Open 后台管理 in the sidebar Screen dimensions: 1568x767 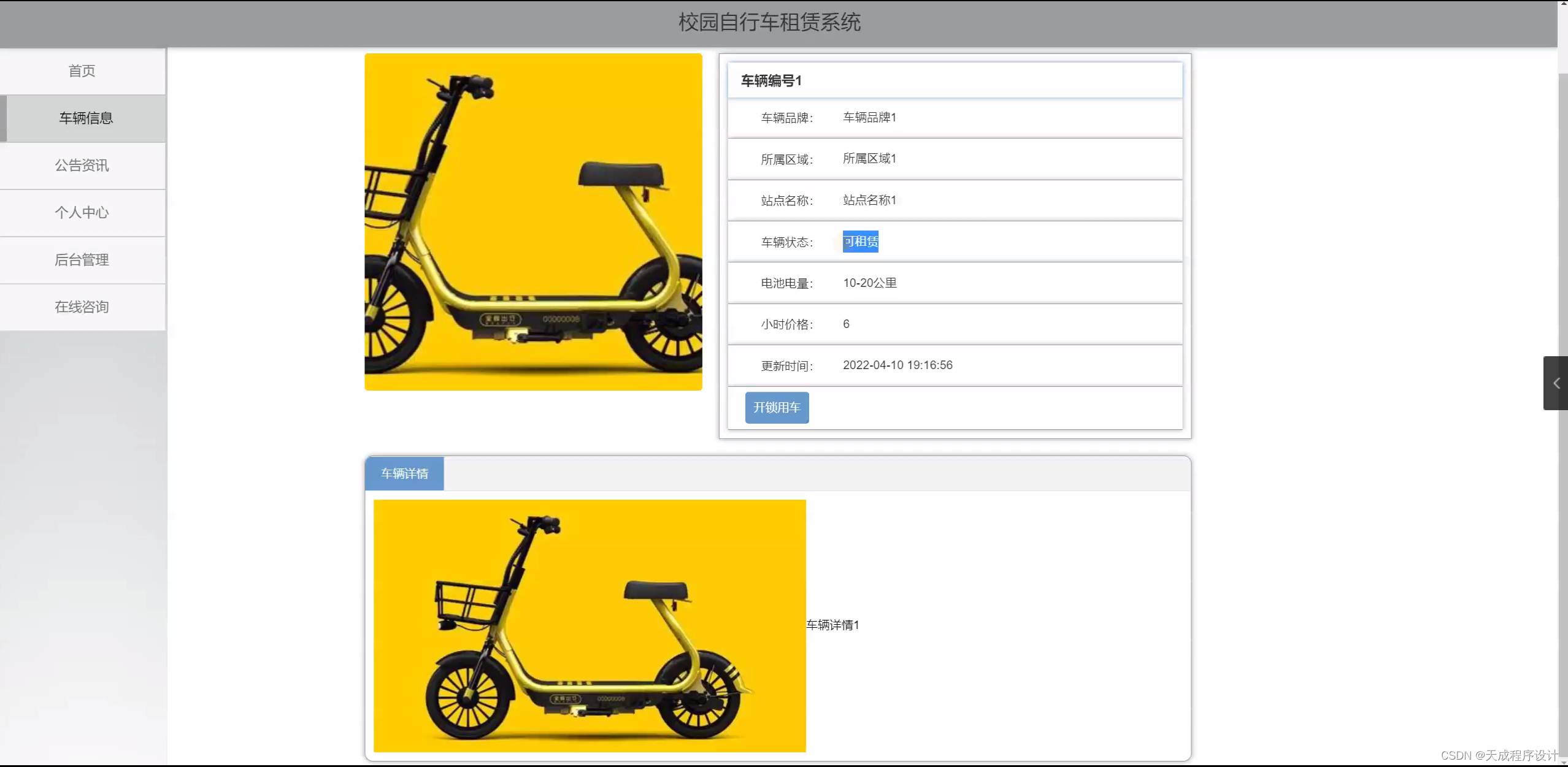click(82, 260)
